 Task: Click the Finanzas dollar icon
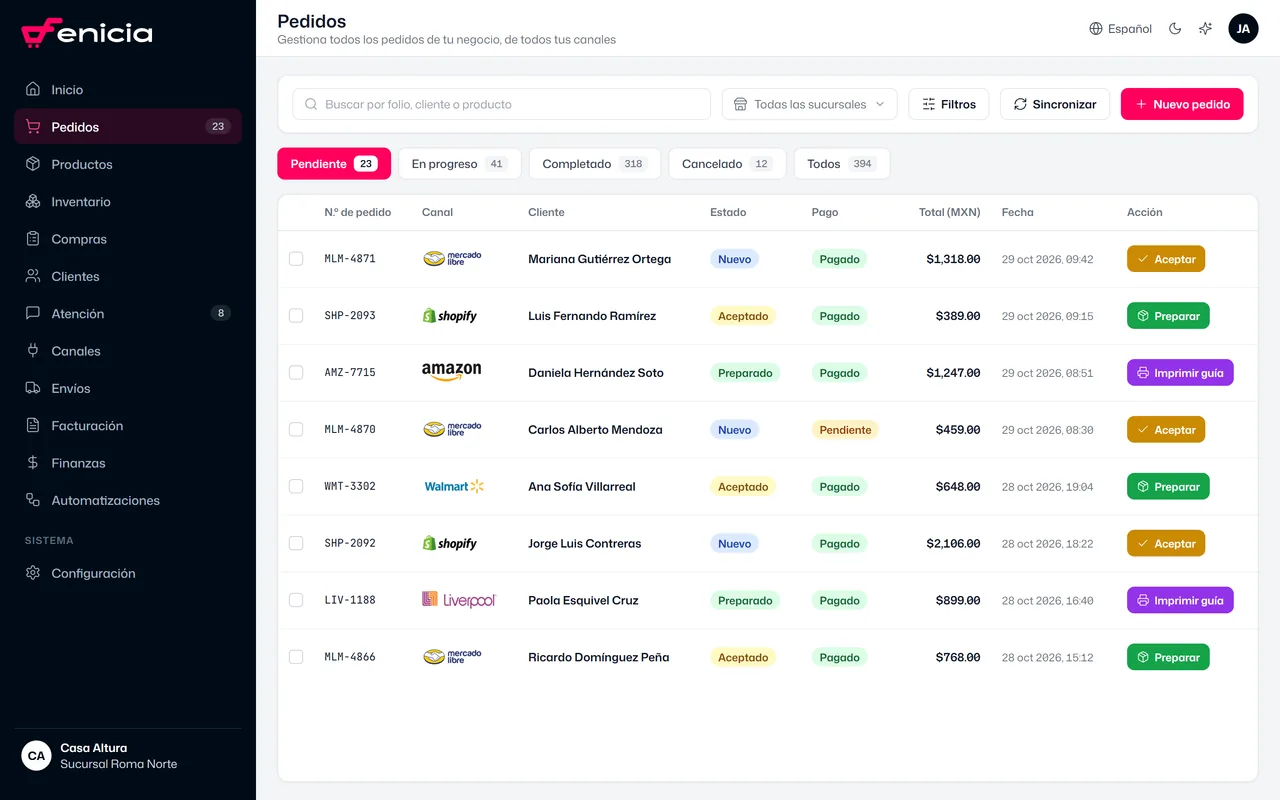point(33,463)
